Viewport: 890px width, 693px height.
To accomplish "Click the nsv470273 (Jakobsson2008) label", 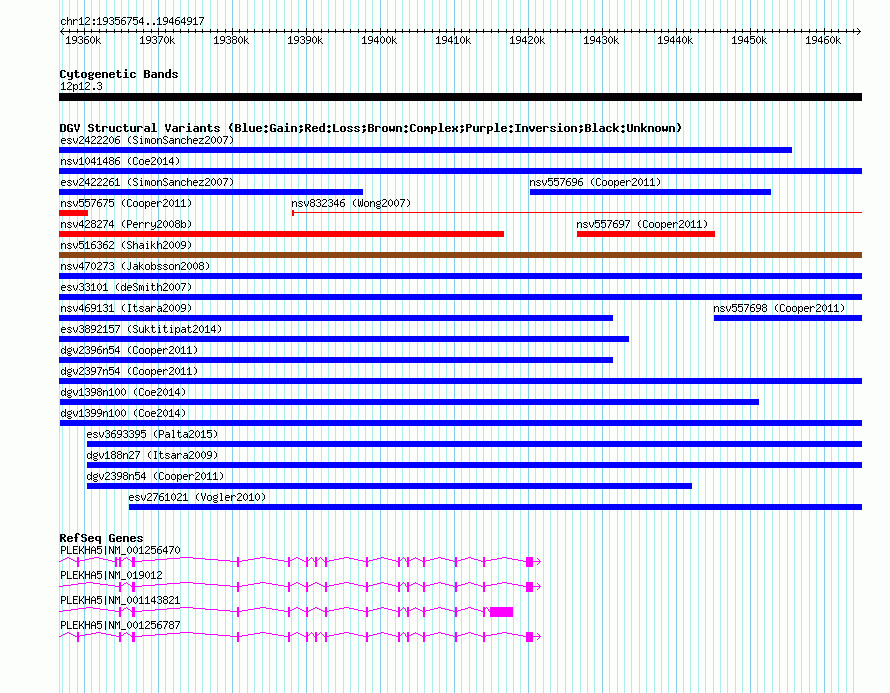I will (135, 266).
